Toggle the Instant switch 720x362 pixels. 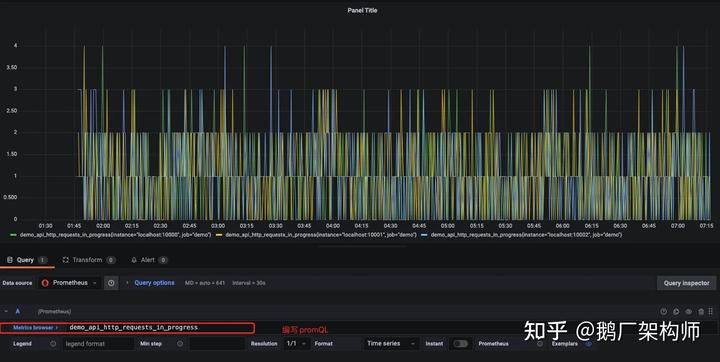[x=460, y=344]
